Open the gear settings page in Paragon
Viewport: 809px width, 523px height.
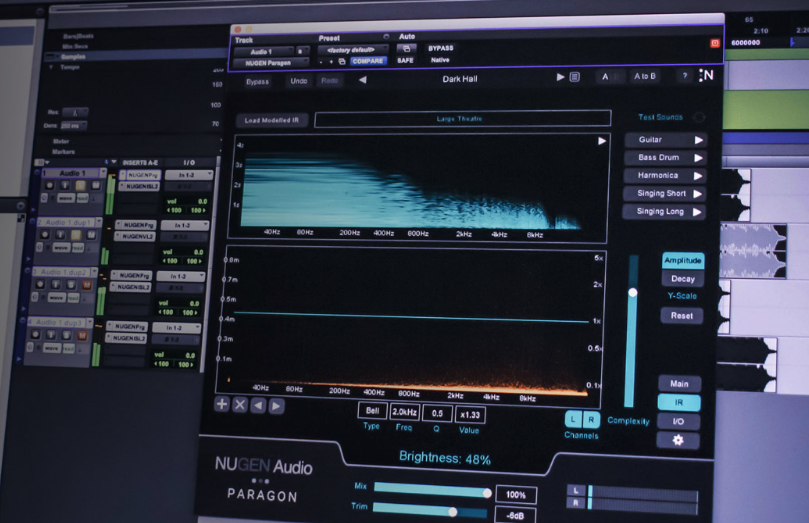(x=678, y=440)
